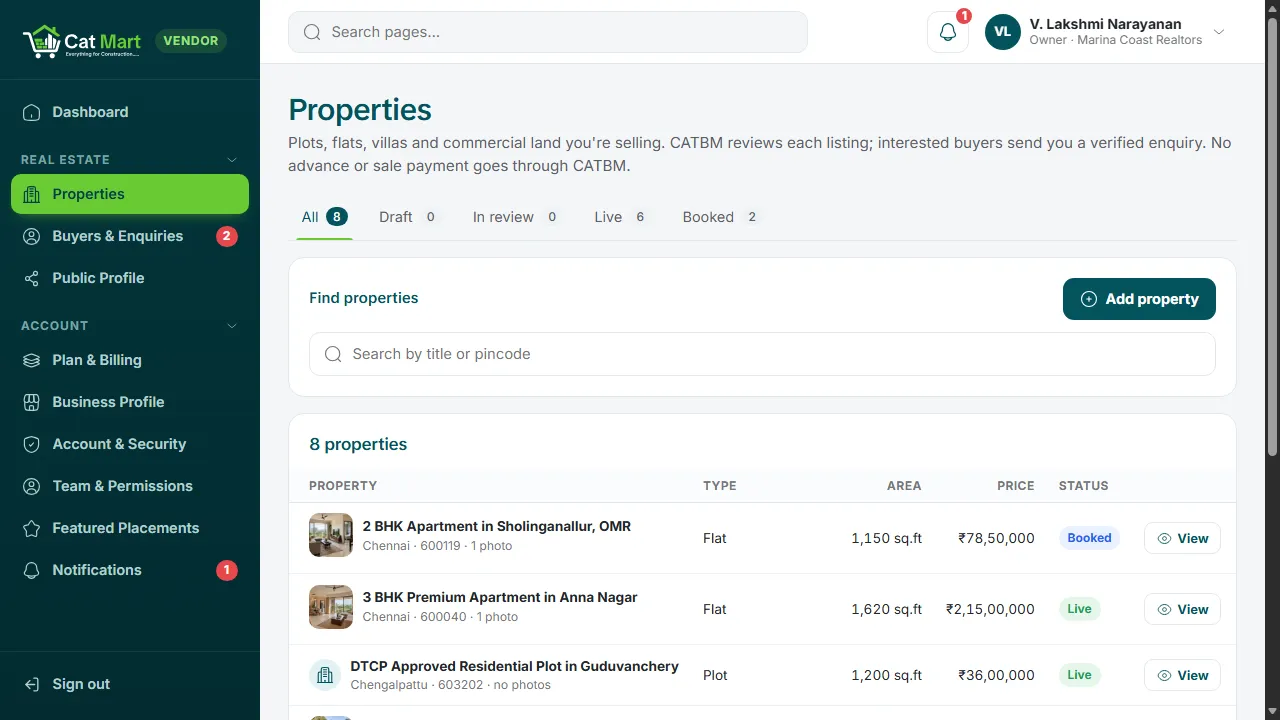Click the Add property button

(x=1139, y=299)
